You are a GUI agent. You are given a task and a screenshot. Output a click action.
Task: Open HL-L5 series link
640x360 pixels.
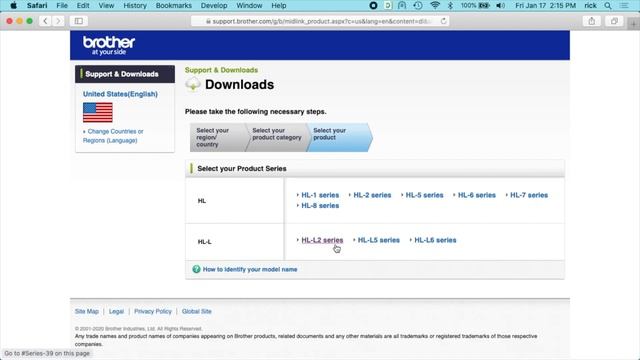click(x=379, y=240)
